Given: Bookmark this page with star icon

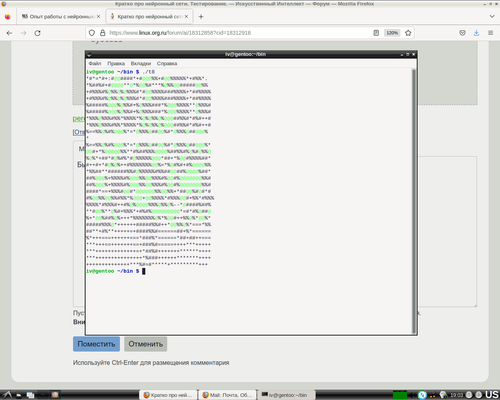Looking at the screenshot, I should pos(408,33).
